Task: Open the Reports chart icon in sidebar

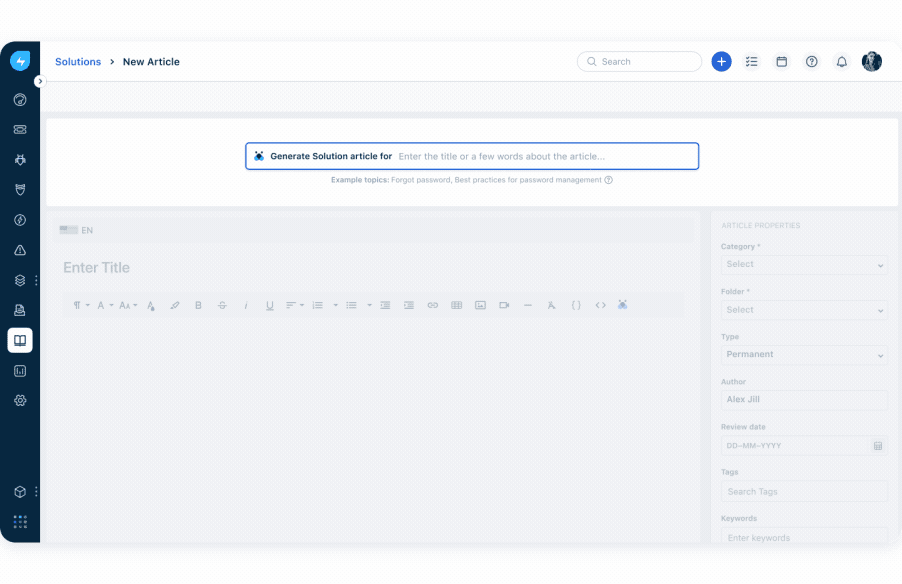Action: point(20,371)
